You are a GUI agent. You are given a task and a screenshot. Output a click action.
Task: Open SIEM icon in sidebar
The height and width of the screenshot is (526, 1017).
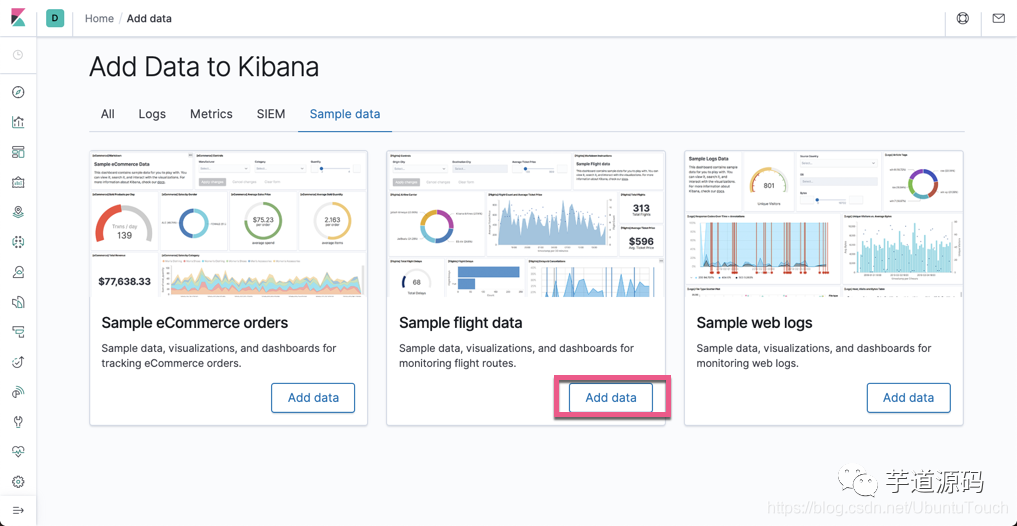click(x=18, y=392)
